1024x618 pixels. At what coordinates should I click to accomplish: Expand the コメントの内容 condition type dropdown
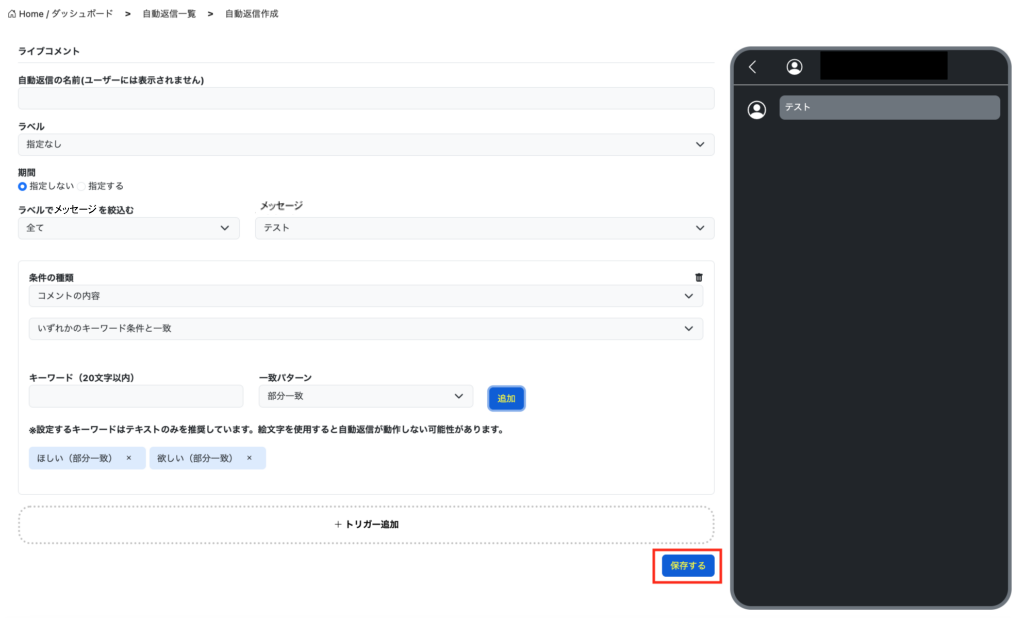pos(366,296)
